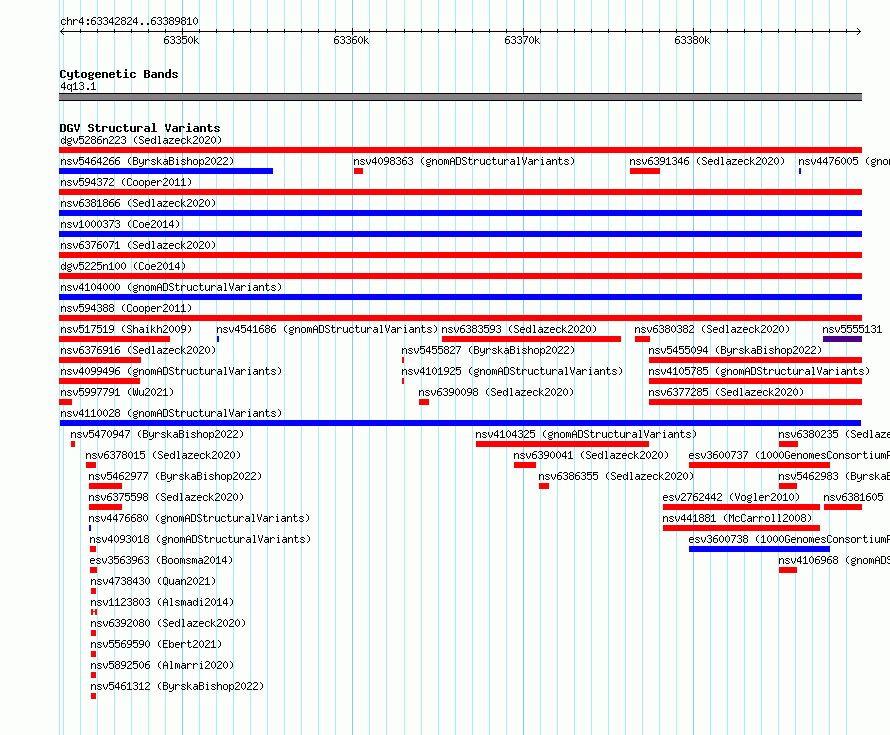Click the Cytogenetic Bands track title
The width and height of the screenshot is (890, 735).
pos(119,74)
